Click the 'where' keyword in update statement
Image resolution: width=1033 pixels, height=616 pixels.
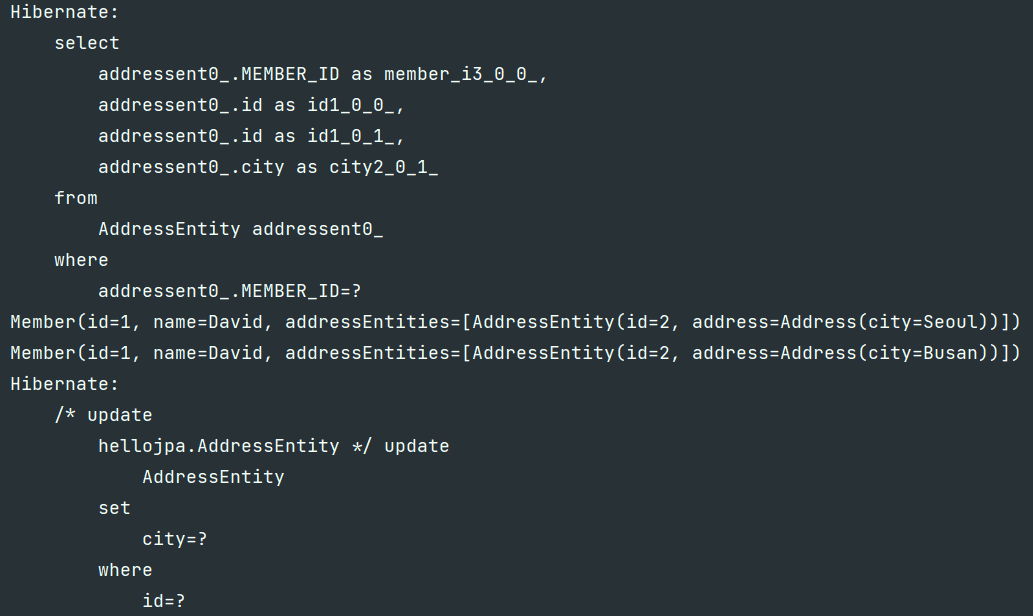point(125,569)
